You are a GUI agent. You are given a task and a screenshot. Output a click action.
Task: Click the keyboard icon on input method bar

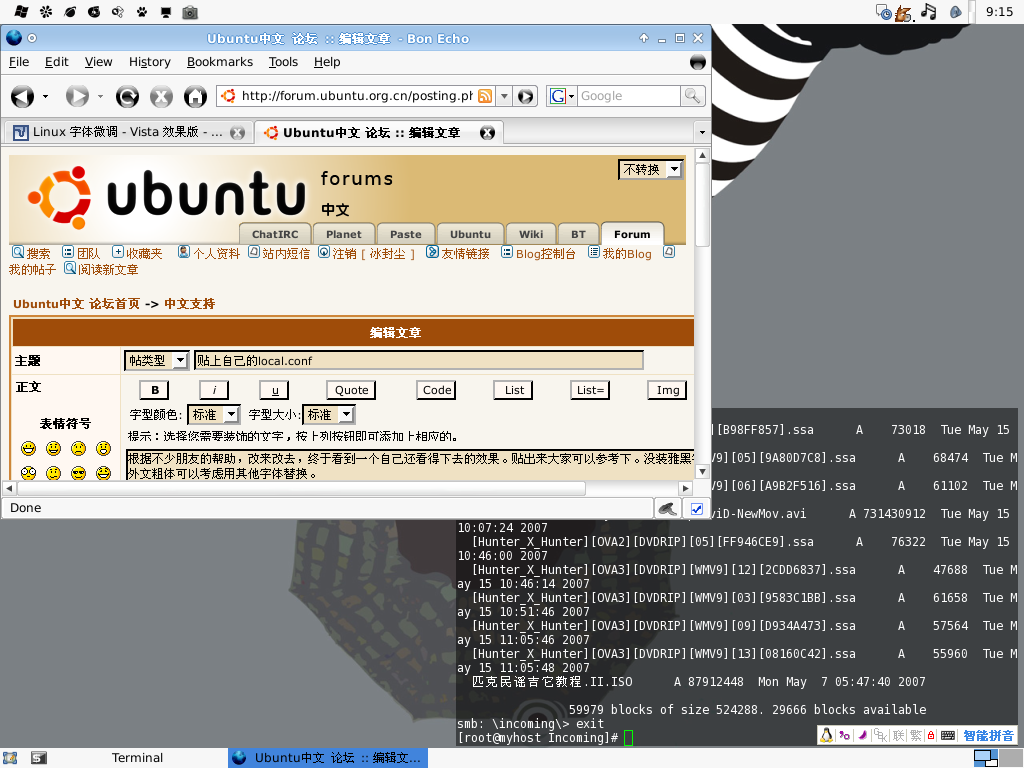pos(948,735)
